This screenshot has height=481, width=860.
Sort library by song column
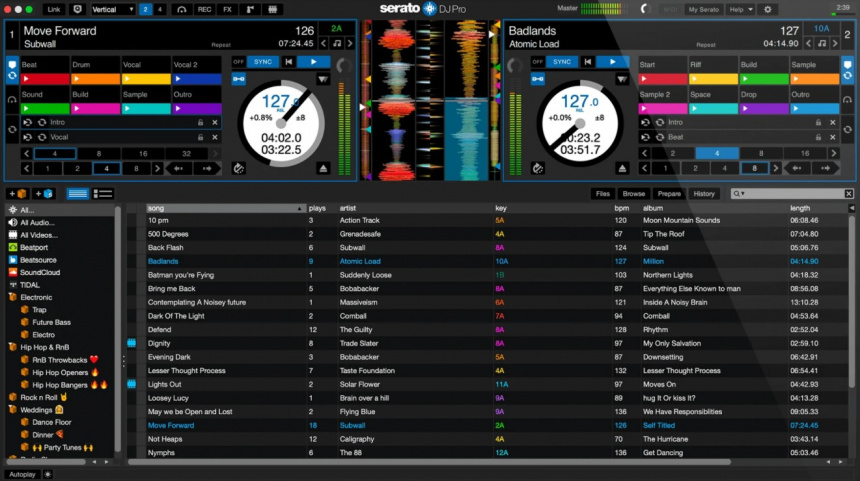tap(225, 208)
